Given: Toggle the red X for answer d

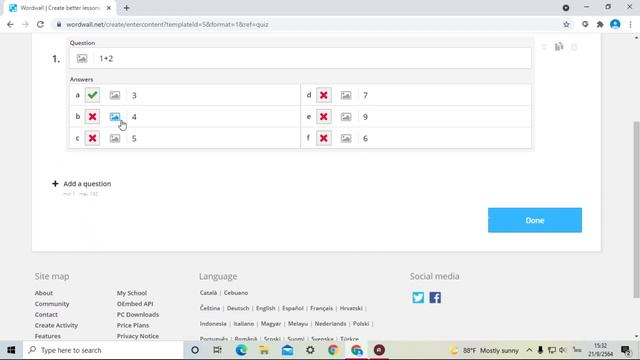Looking at the screenshot, I should tap(324, 95).
